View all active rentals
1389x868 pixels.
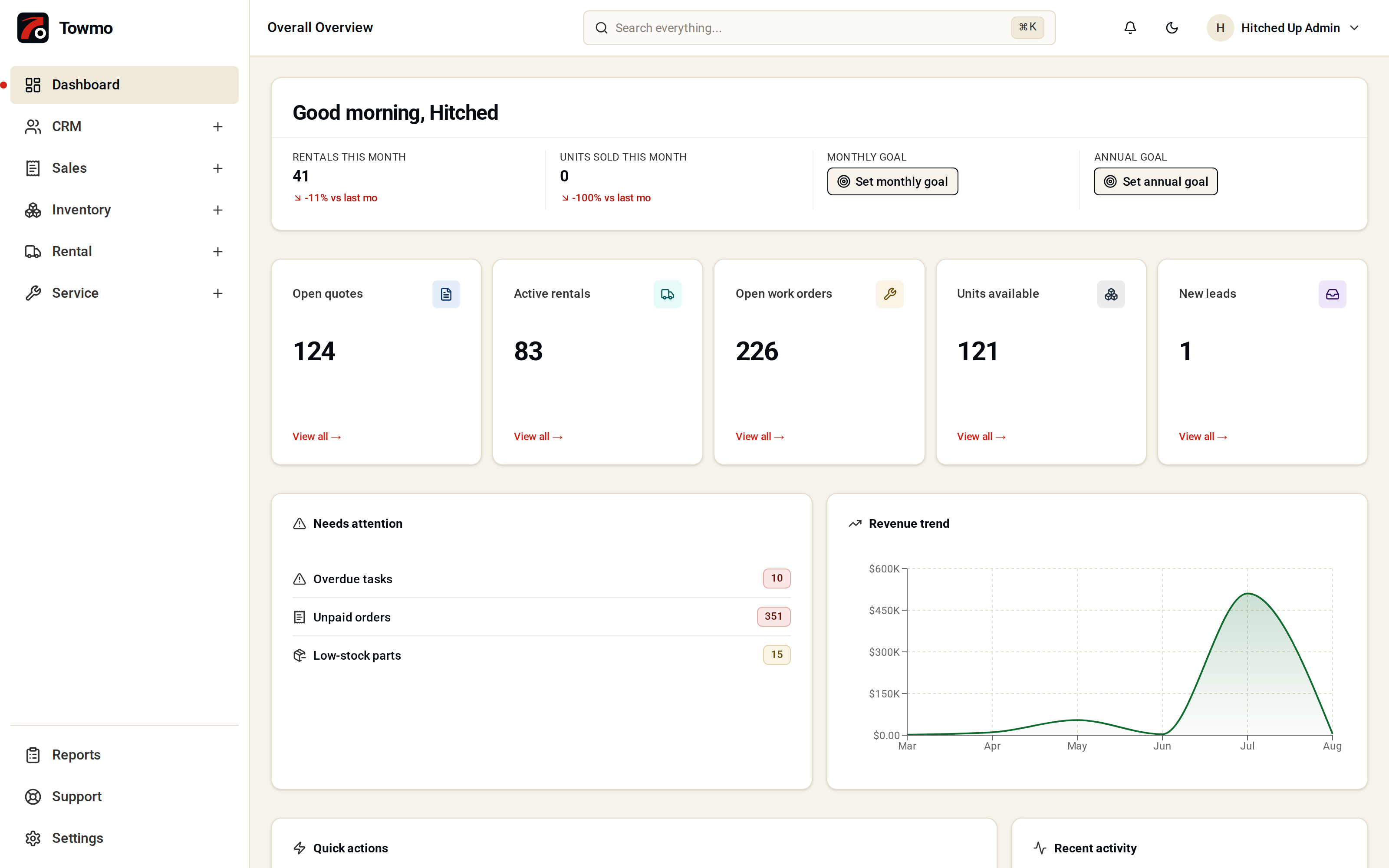tap(538, 437)
